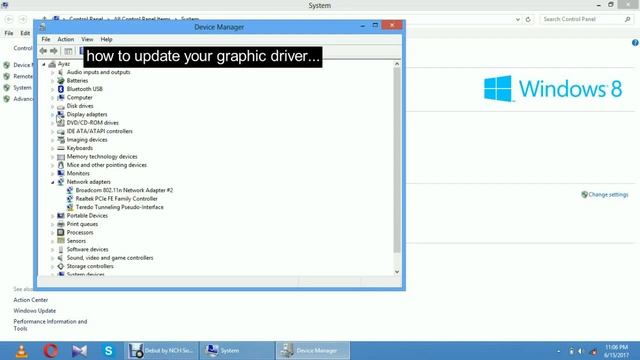Select the Batteries category icon
This screenshot has width=640, height=360.
(61, 80)
